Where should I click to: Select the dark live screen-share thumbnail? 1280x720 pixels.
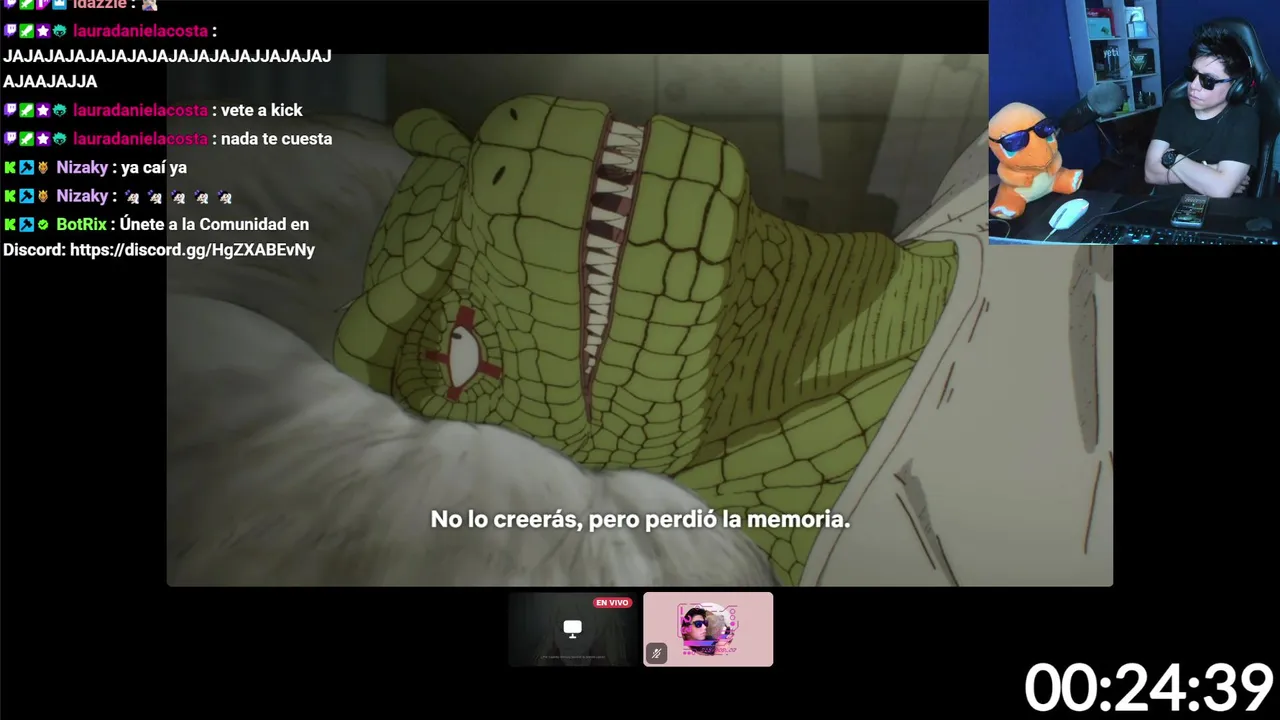coord(572,629)
